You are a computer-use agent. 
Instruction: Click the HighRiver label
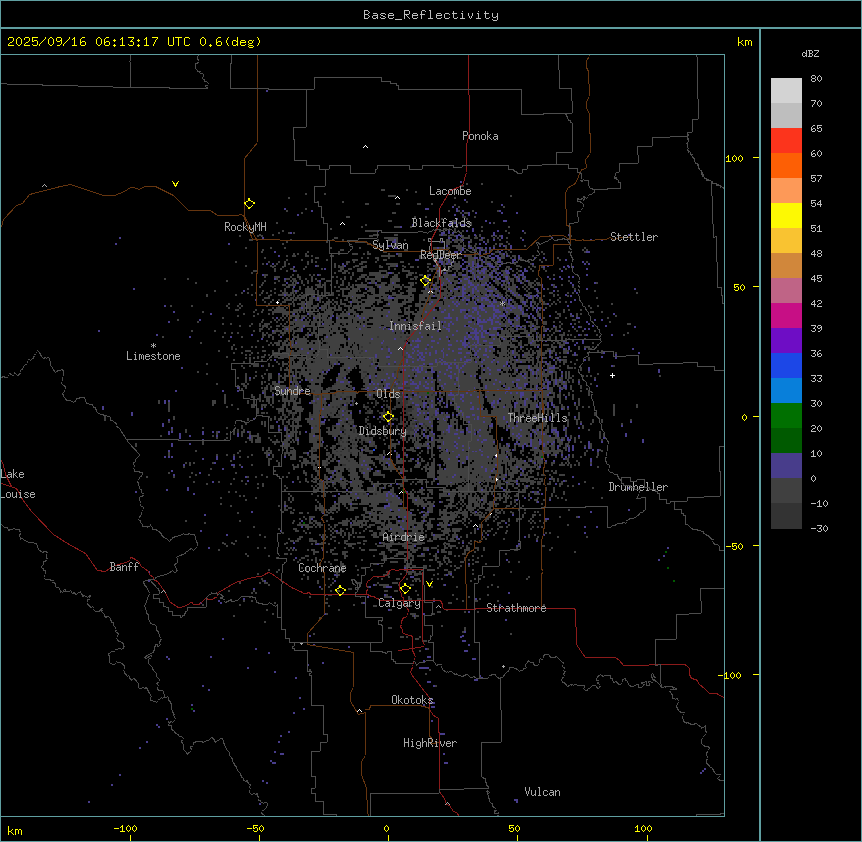(x=430, y=743)
